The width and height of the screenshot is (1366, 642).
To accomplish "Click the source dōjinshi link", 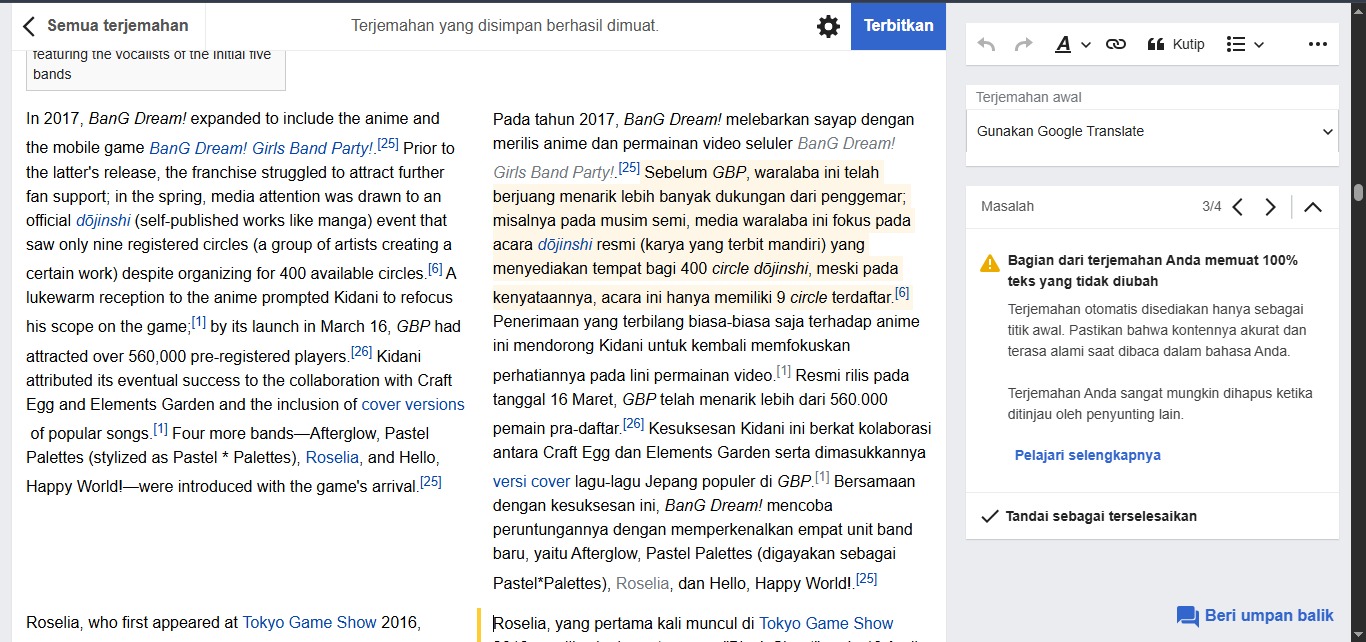I will pyautogui.click(x=103, y=220).
